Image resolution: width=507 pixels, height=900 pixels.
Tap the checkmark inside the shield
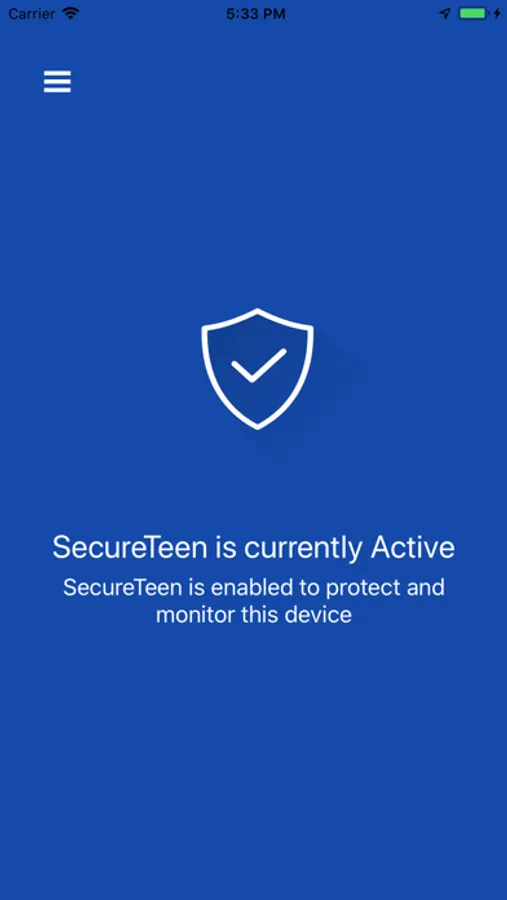click(258, 365)
